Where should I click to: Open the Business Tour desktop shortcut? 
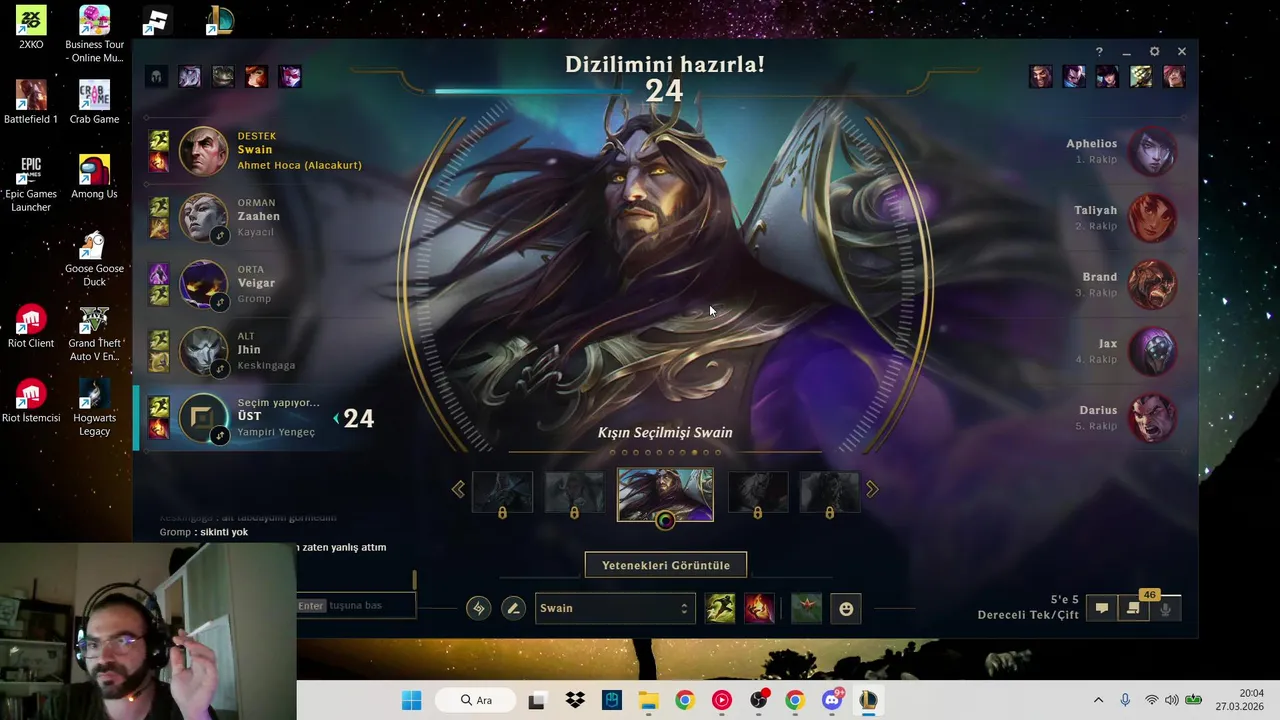[94, 33]
